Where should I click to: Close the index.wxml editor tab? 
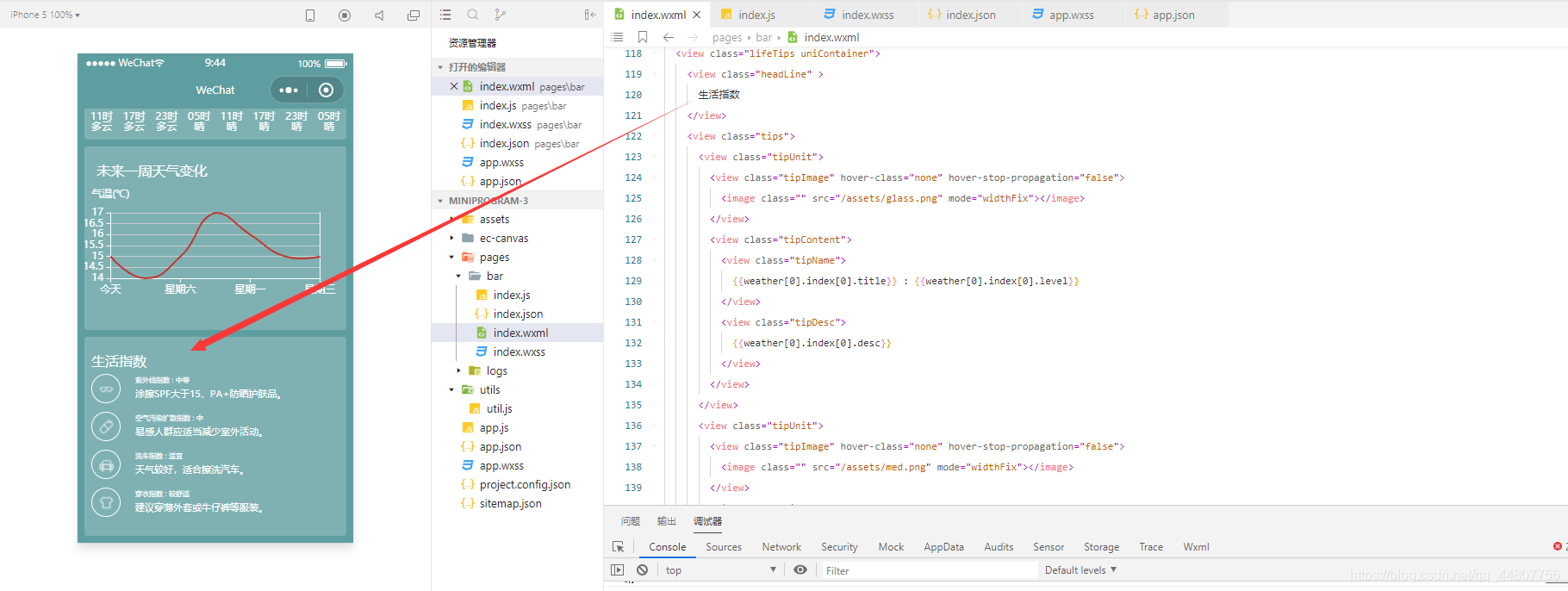tap(697, 15)
